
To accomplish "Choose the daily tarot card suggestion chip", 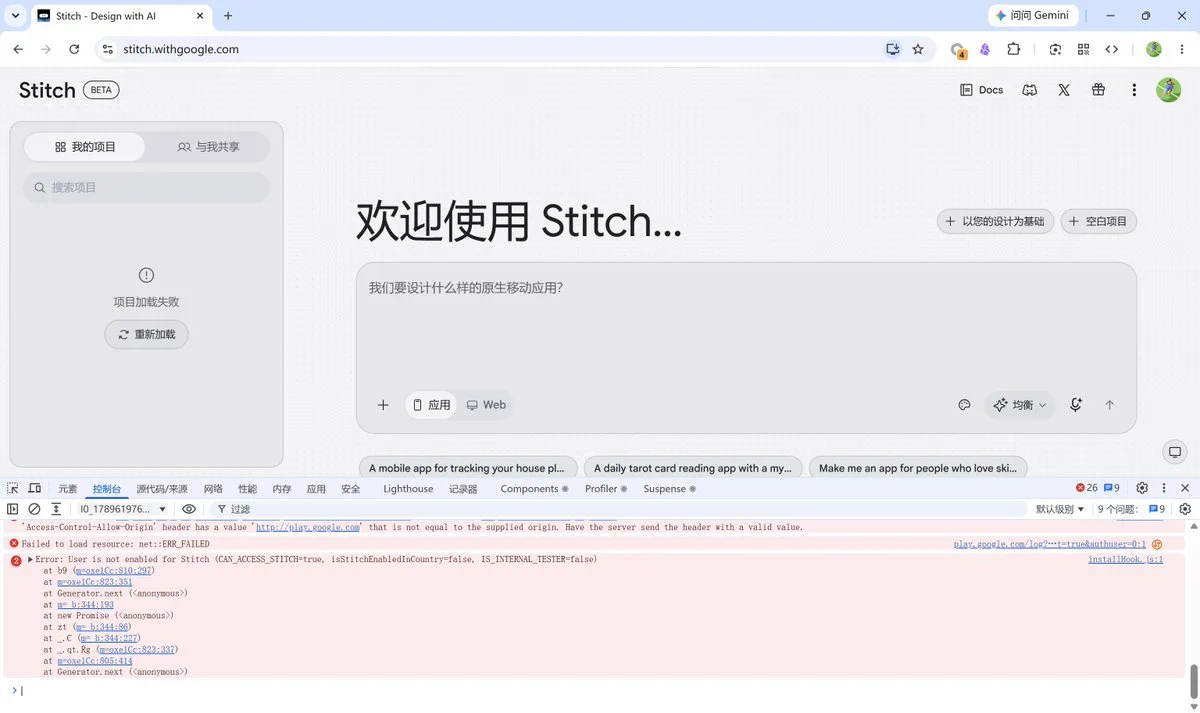I will (693, 467).
